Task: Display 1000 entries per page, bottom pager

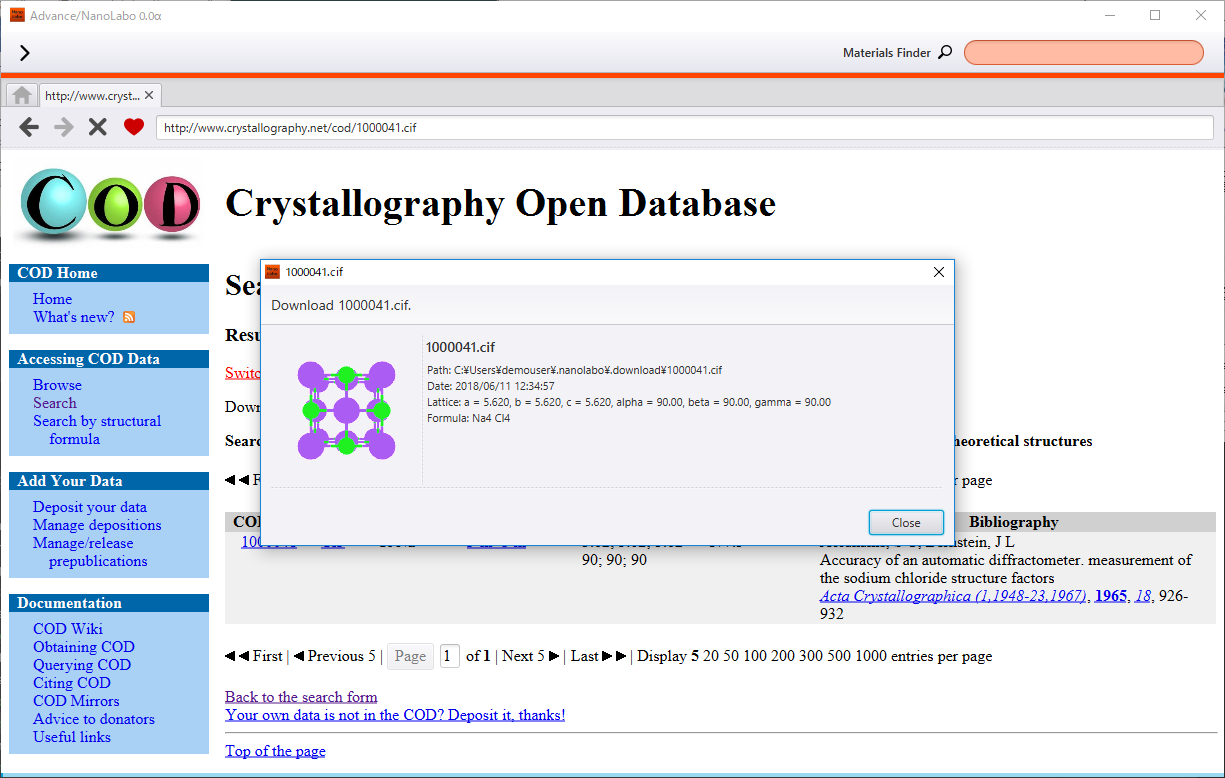Action: [x=871, y=656]
